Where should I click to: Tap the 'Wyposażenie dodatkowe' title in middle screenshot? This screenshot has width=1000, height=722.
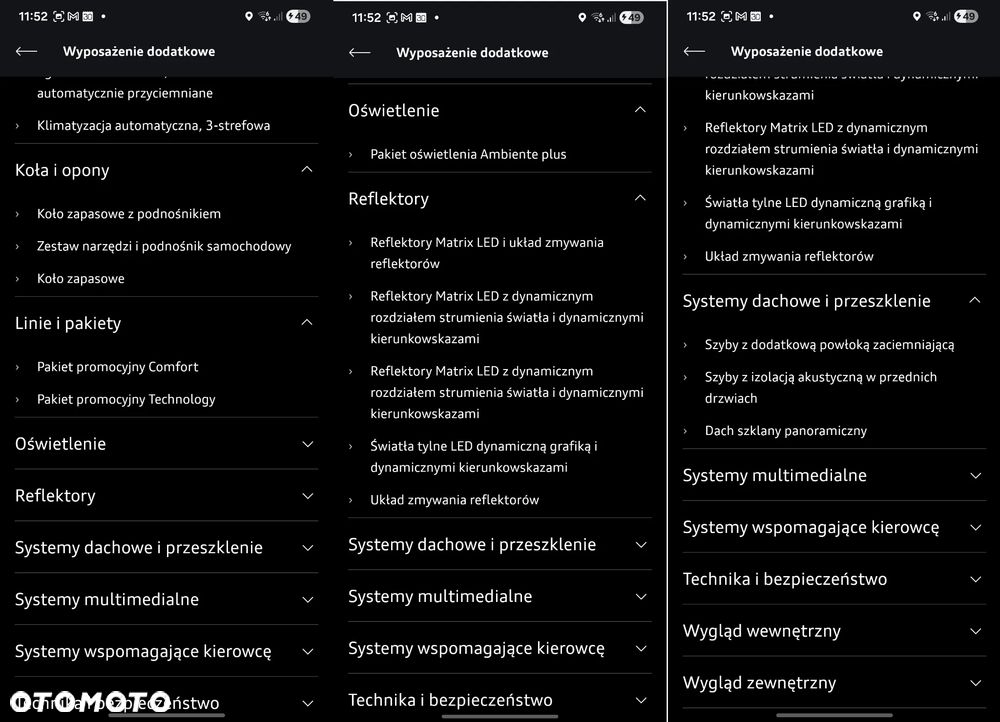point(472,53)
